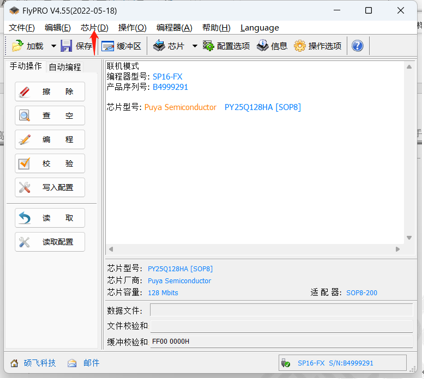This screenshot has width=424, height=379.
Task: Click Puya Semiconductor in the info panel
Action: point(179,281)
